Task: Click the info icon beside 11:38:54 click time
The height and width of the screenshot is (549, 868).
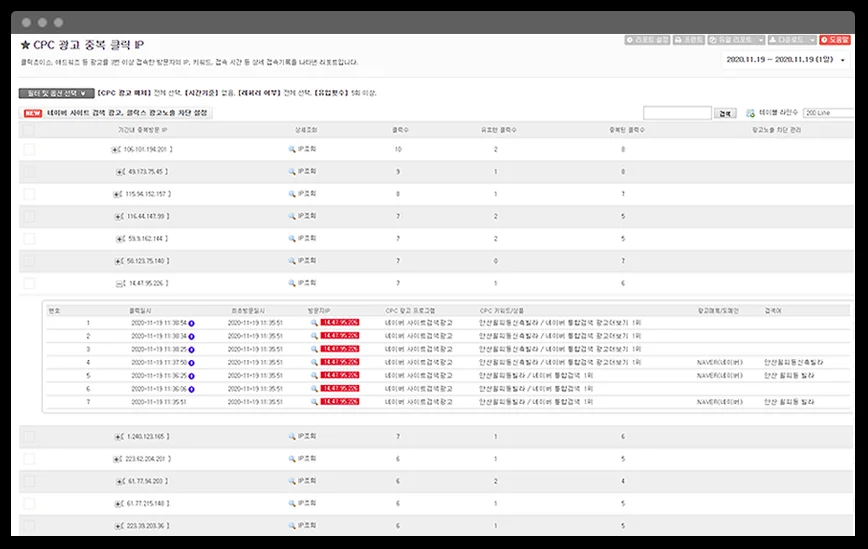Action: tap(191, 323)
